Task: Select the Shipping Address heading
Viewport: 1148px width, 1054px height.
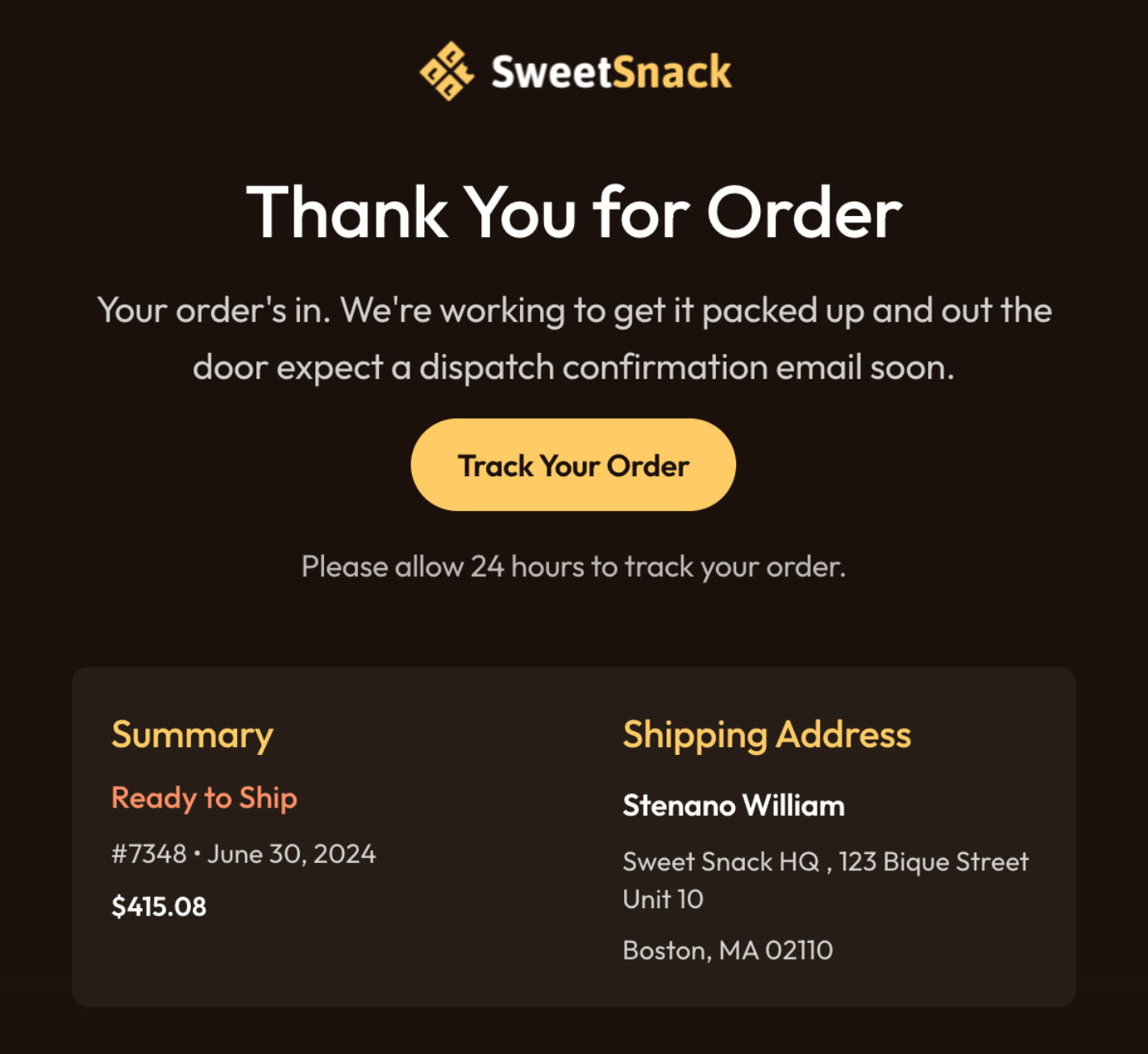Action: coord(767,735)
